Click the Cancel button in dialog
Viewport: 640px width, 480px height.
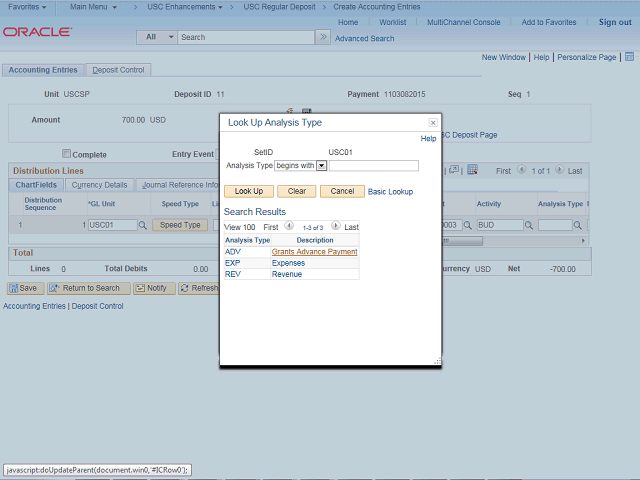(342, 191)
